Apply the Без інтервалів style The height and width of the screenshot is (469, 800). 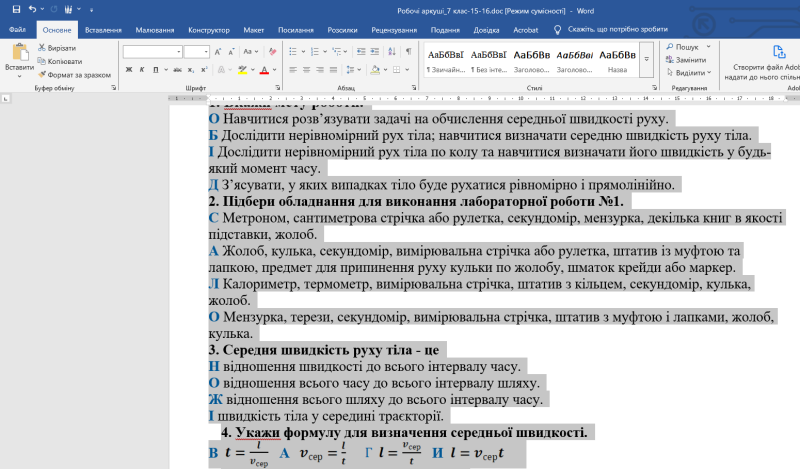(x=488, y=60)
